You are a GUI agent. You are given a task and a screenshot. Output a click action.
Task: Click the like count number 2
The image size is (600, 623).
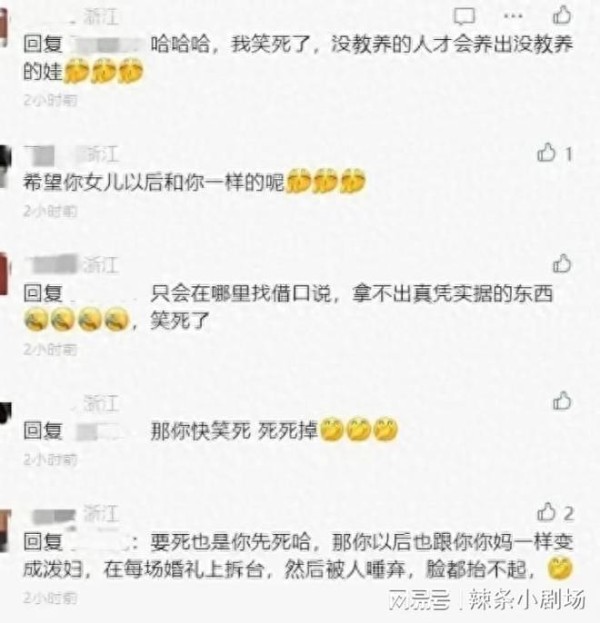[x=569, y=513]
